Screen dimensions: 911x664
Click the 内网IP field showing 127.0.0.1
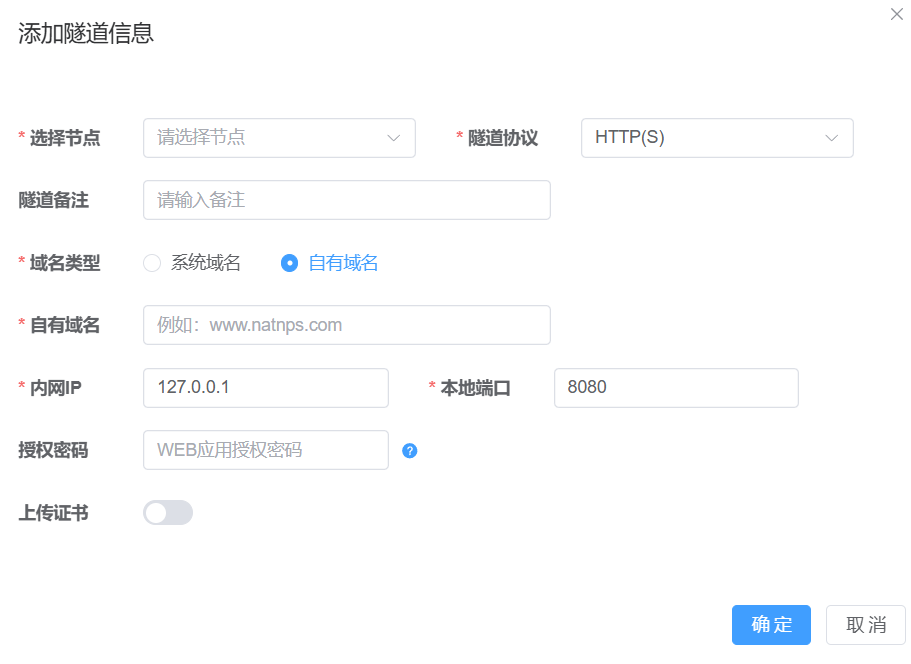(x=265, y=388)
